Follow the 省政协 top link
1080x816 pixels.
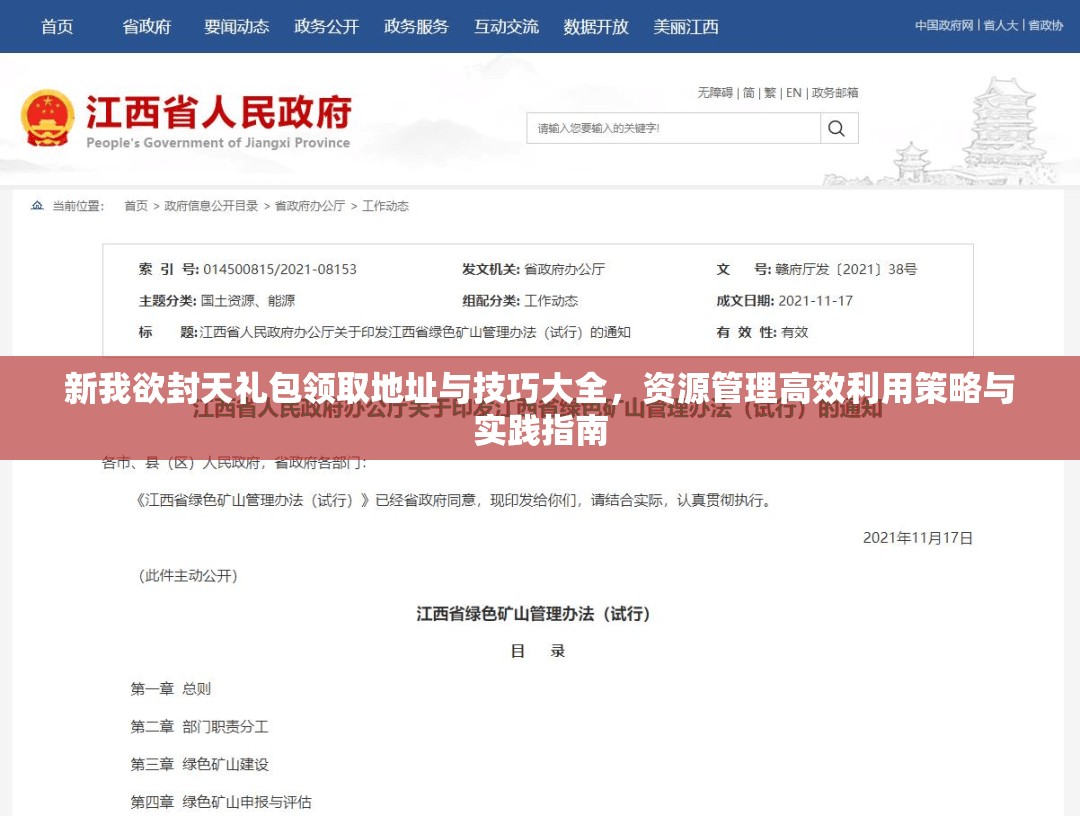click(1046, 25)
